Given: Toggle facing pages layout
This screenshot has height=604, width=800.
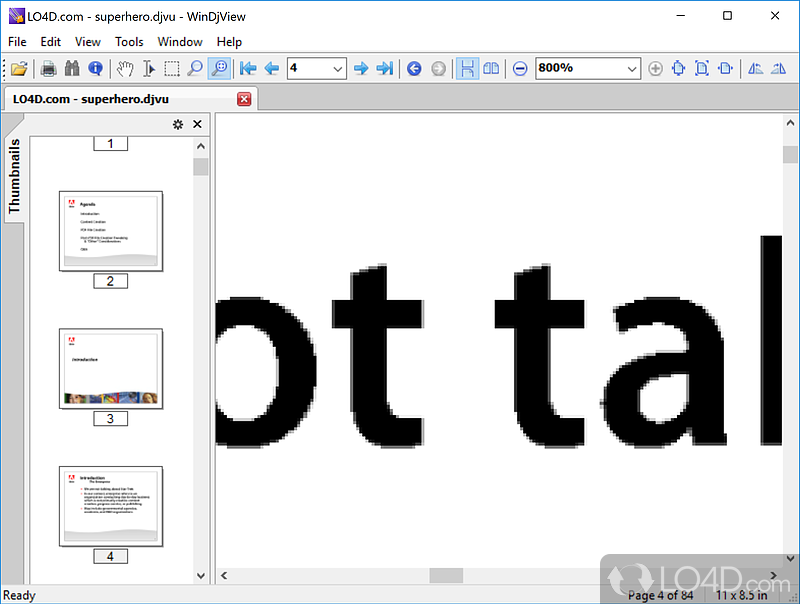Looking at the screenshot, I should point(491,68).
